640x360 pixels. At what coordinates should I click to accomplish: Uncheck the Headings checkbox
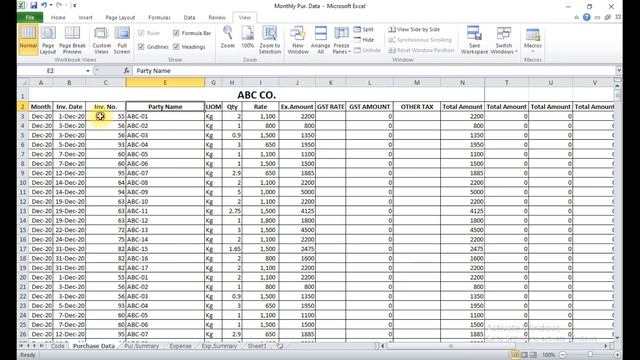point(176,47)
